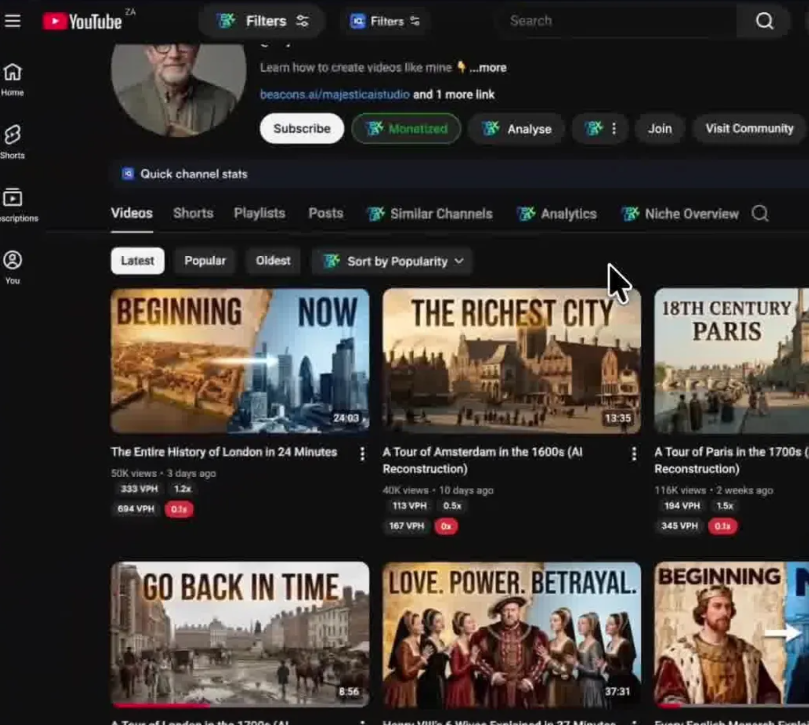
Task: Open the Posts tab
Action: point(325,213)
